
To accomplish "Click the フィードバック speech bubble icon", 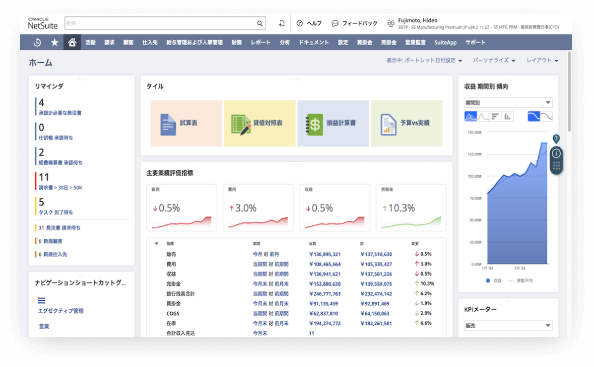I will point(335,23).
